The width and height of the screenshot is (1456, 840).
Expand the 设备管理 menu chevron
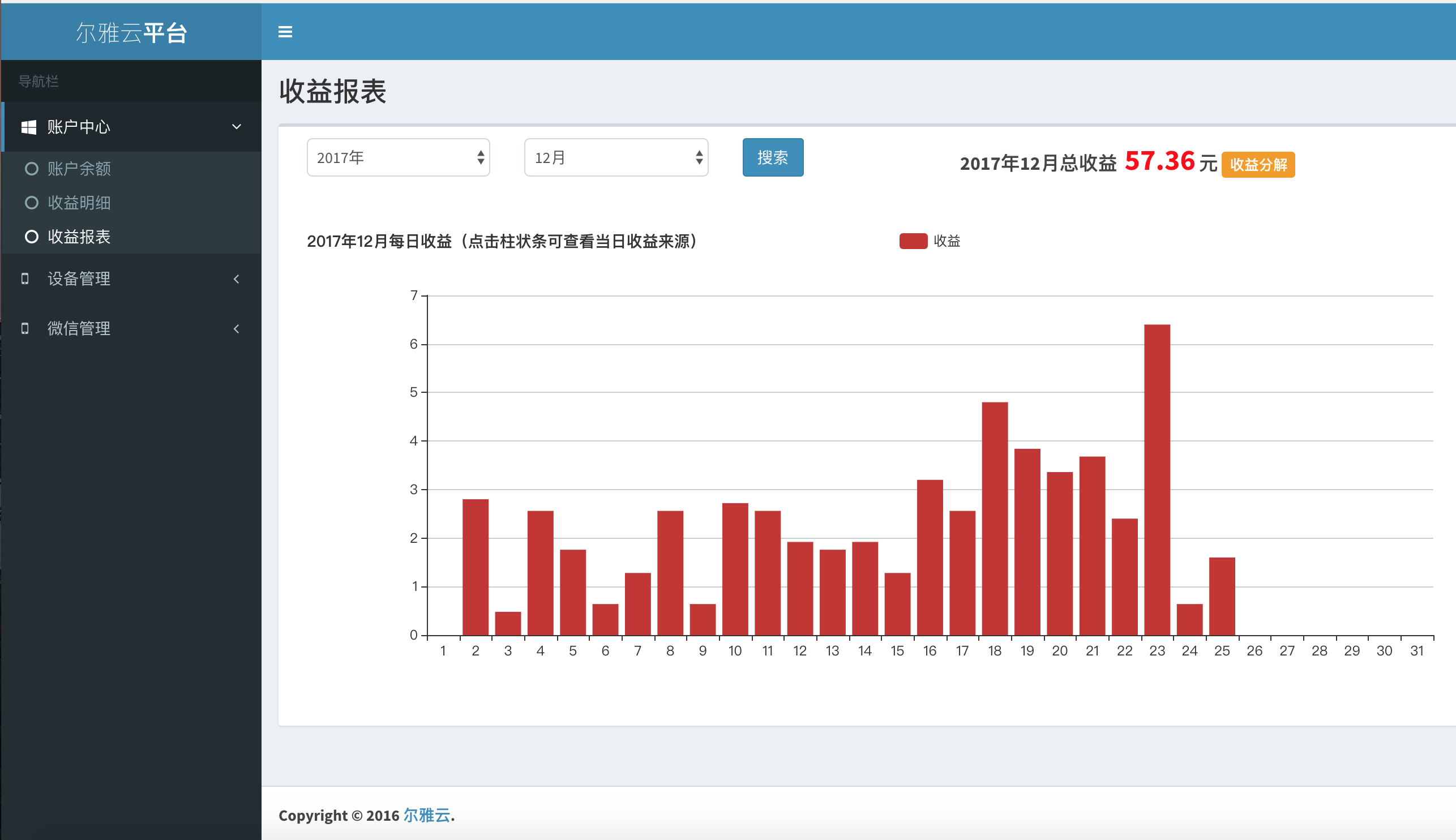pyautogui.click(x=236, y=279)
